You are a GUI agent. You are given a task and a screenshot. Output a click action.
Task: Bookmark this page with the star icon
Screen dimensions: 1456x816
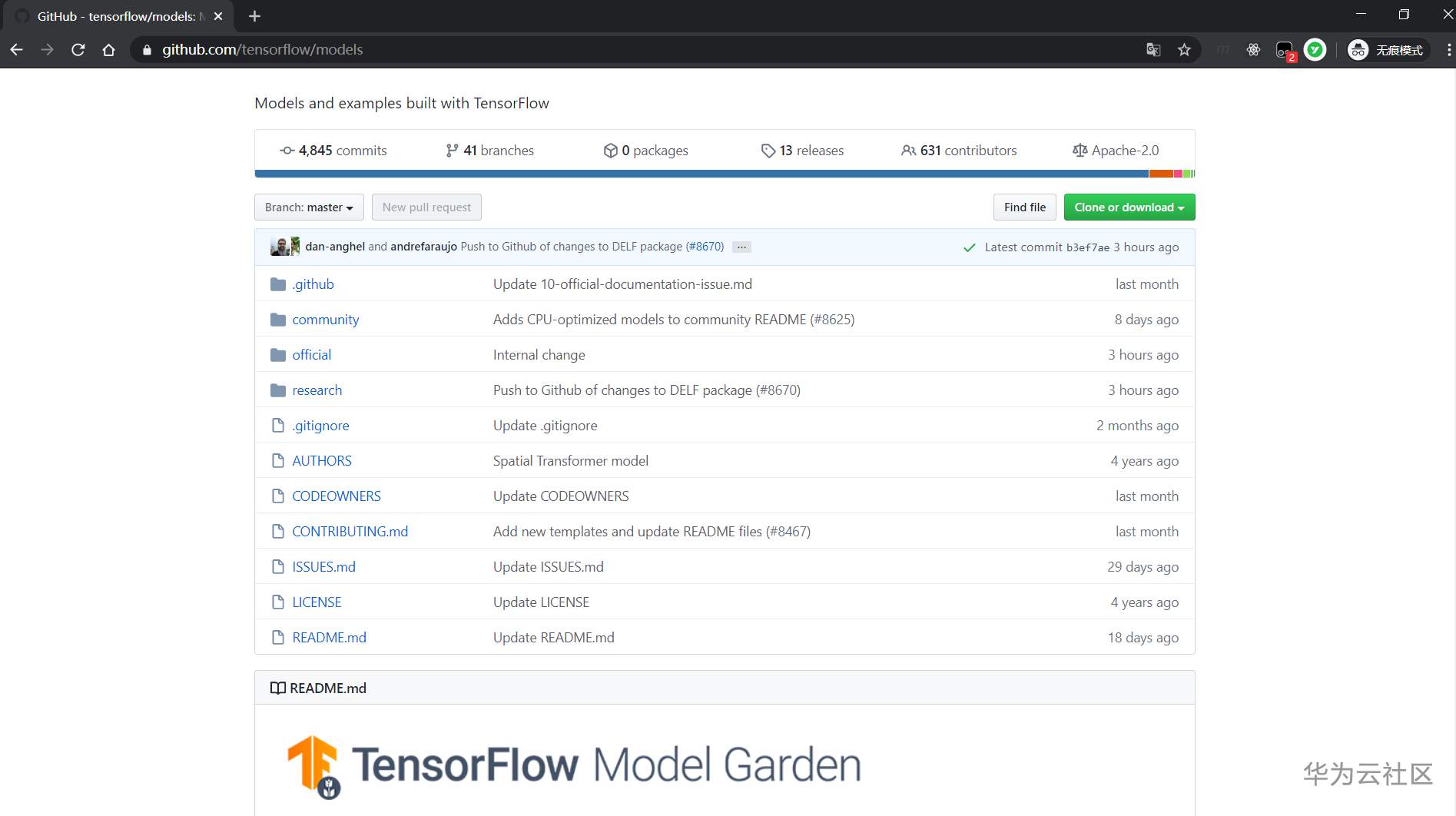point(1184,50)
